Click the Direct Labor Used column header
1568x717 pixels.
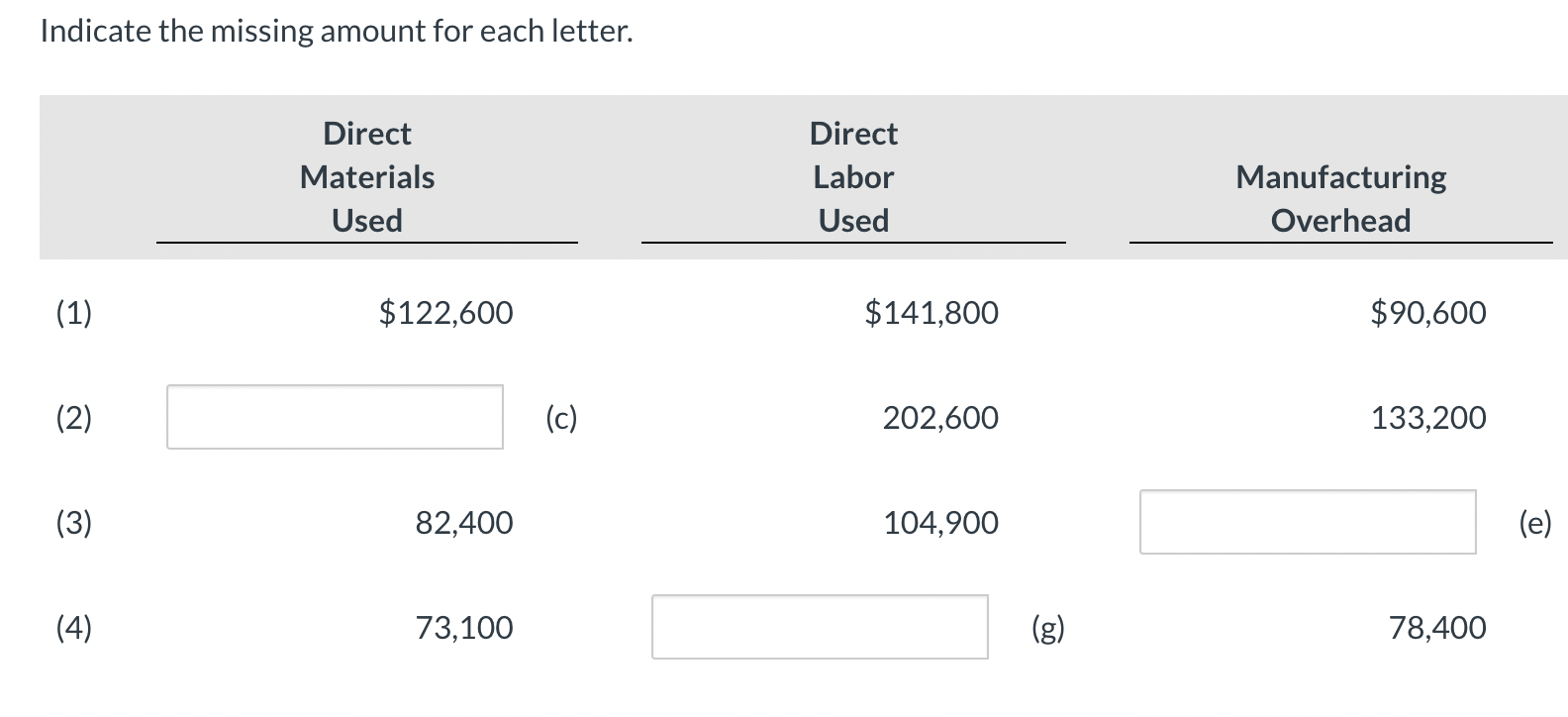coord(853,177)
